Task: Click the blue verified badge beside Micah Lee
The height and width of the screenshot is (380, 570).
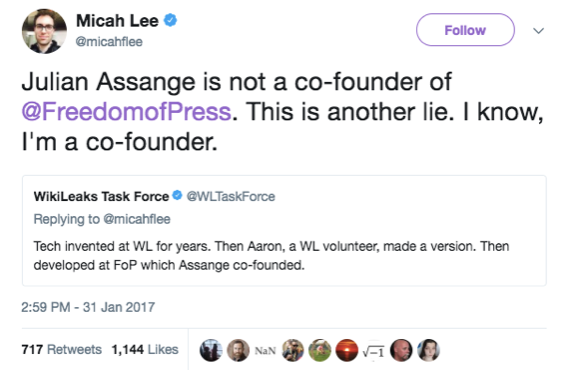Action: tap(170, 20)
